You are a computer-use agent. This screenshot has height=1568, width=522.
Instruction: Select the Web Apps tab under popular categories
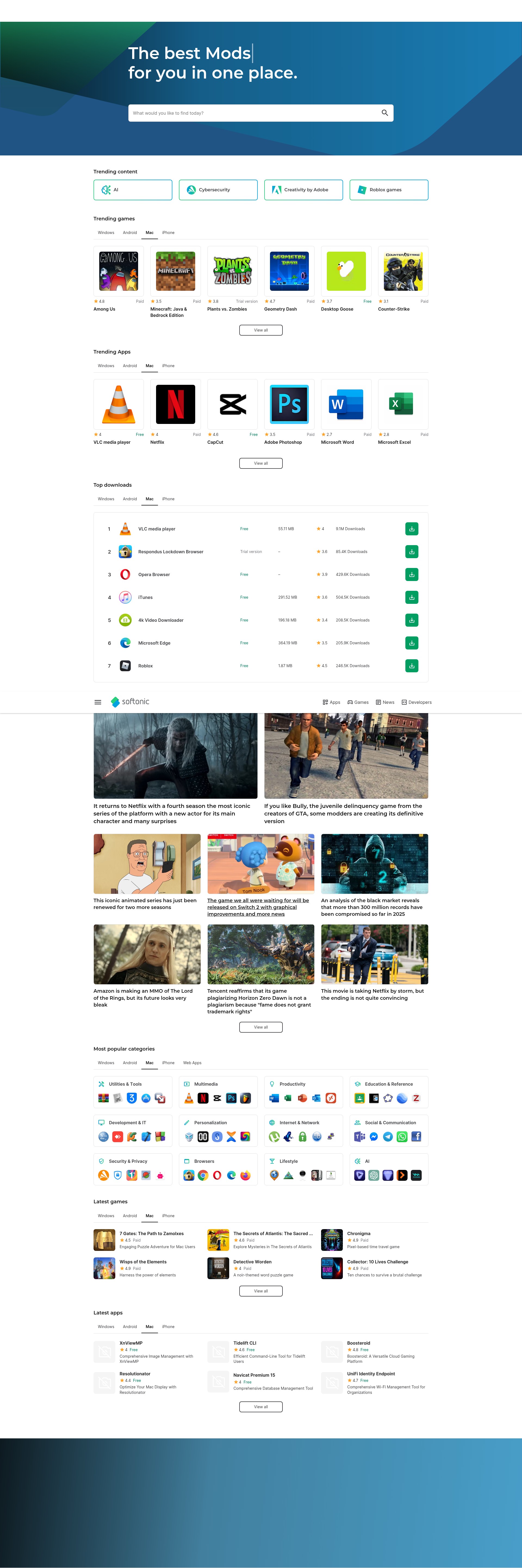[x=192, y=1063]
